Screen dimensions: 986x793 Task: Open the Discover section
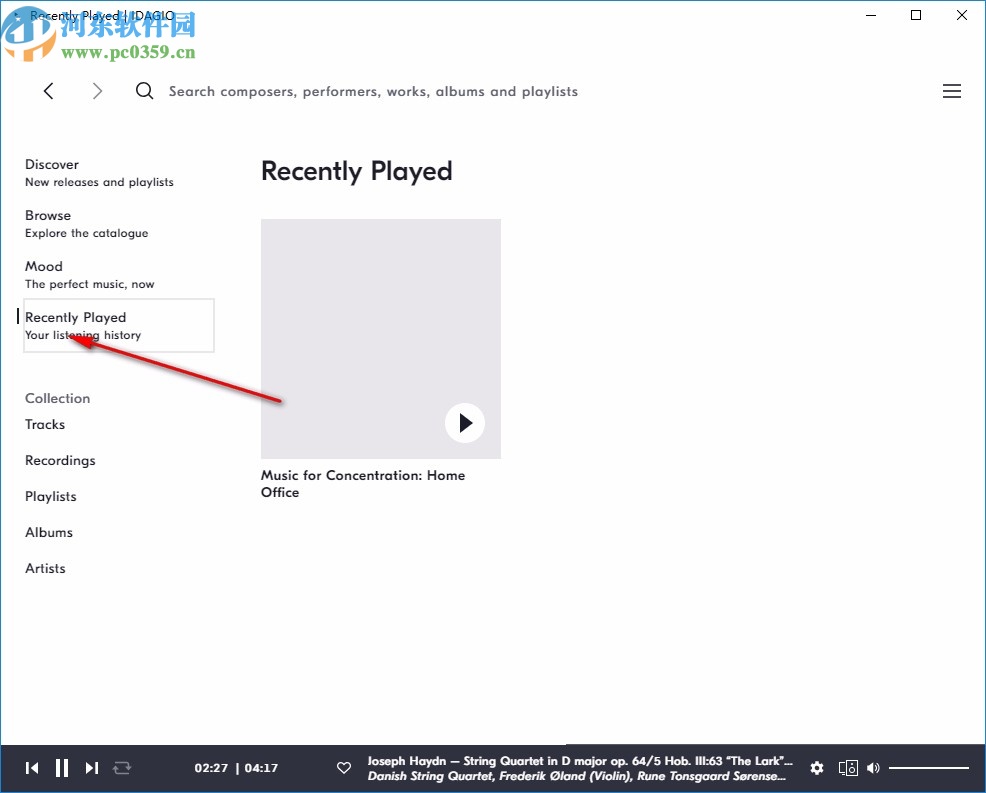(99, 173)
